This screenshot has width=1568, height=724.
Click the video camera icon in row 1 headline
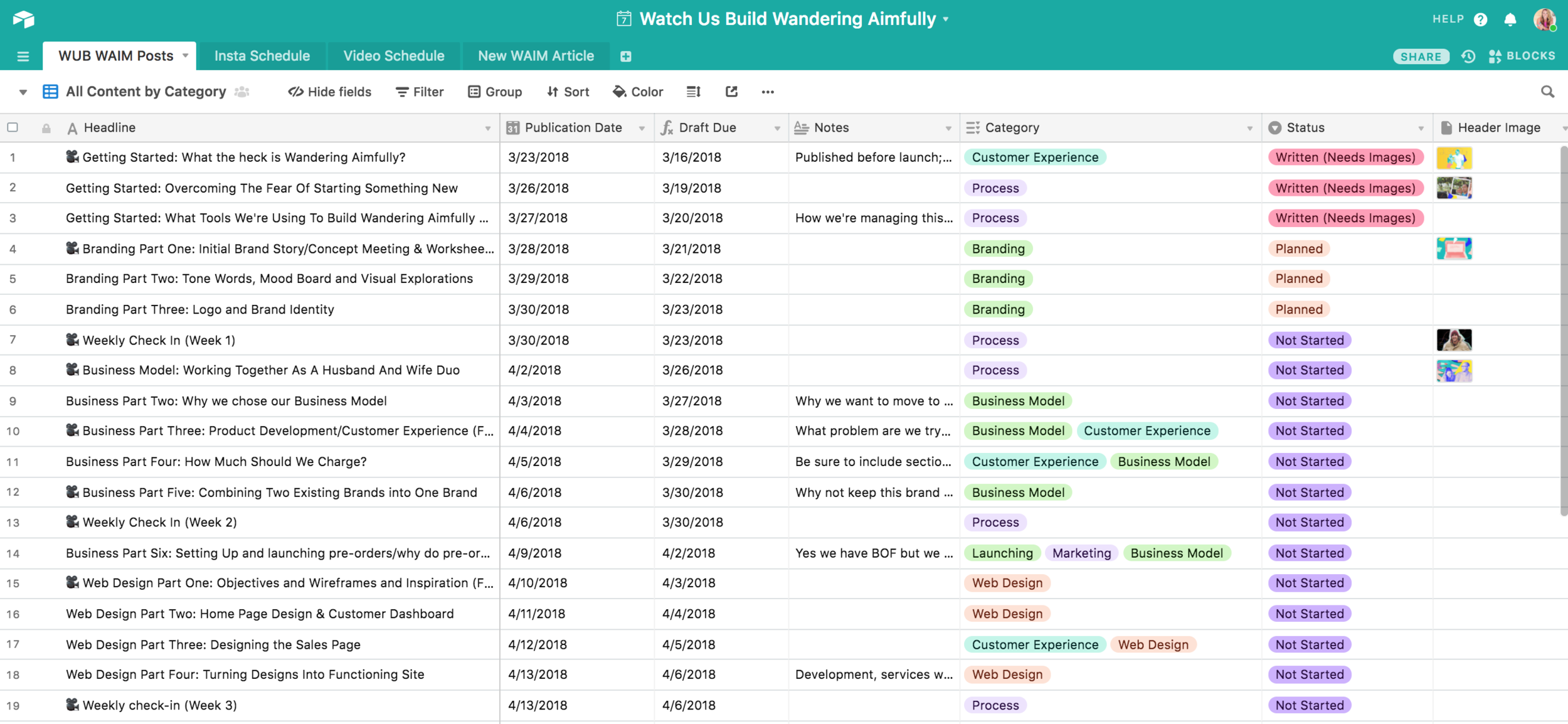(x=72, y=157)
